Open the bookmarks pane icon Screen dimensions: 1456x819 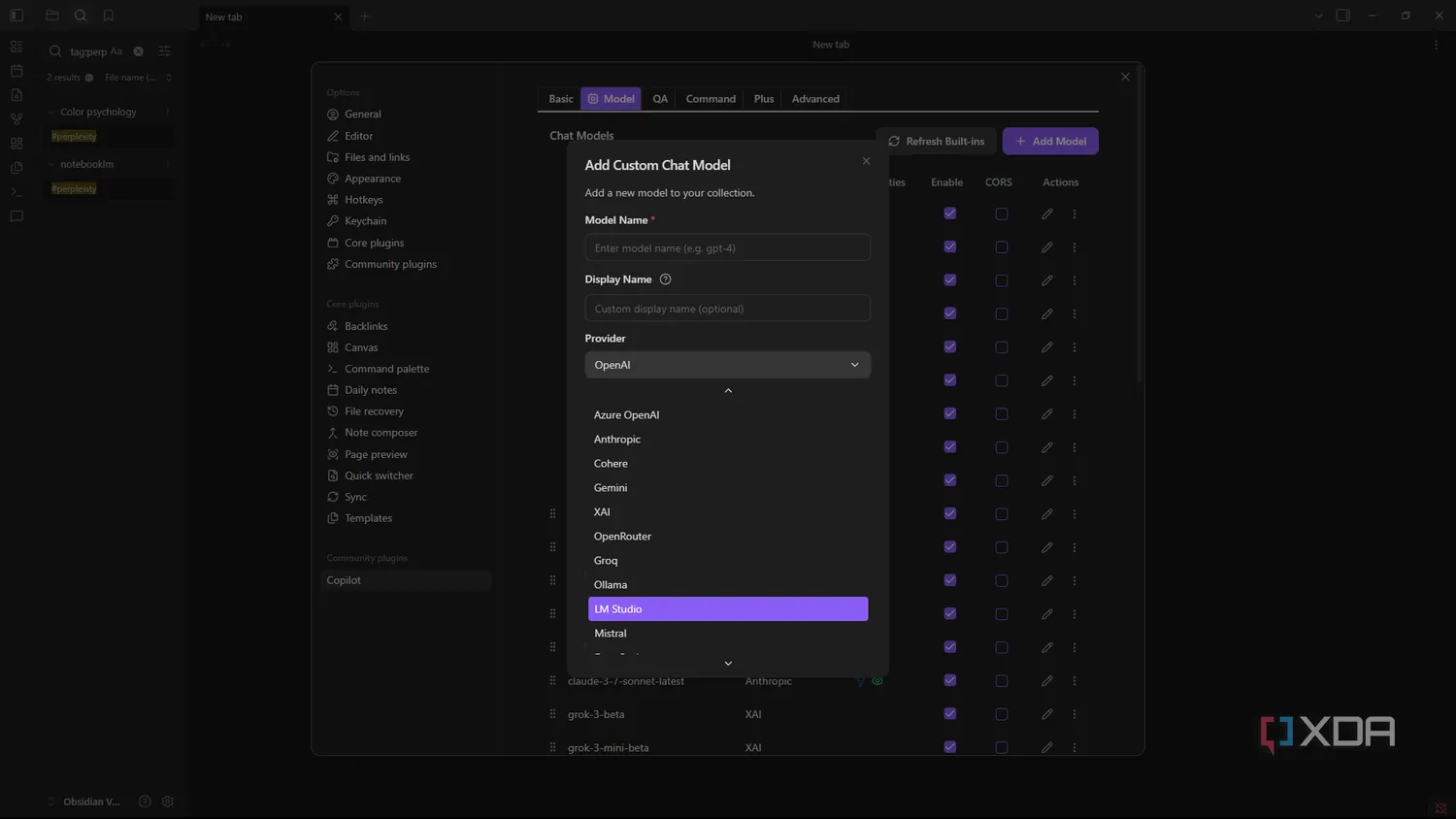pyautogui.click(x=109, y=16)
